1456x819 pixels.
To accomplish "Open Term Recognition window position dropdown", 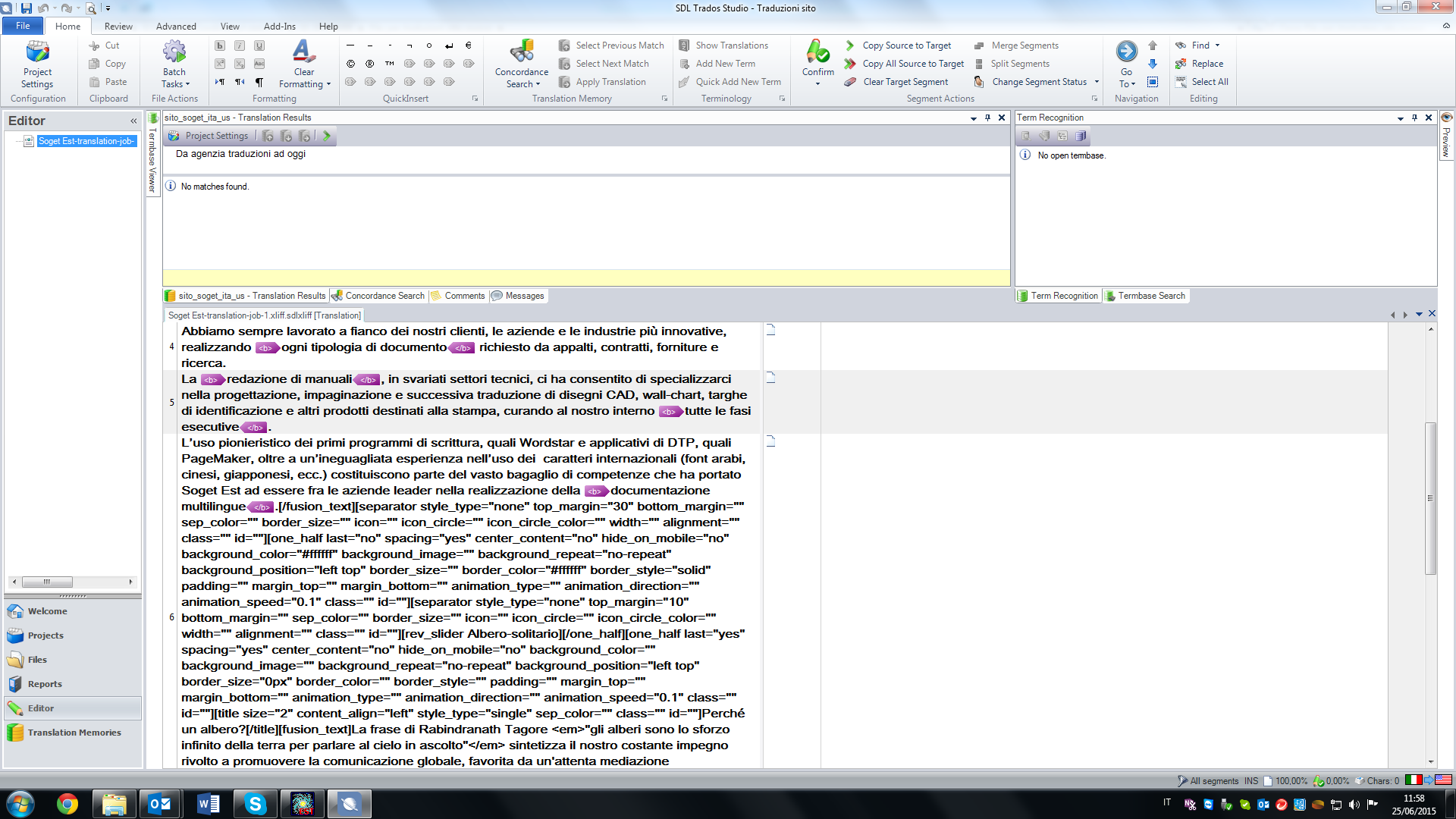I will click(x=1400, y=118).
